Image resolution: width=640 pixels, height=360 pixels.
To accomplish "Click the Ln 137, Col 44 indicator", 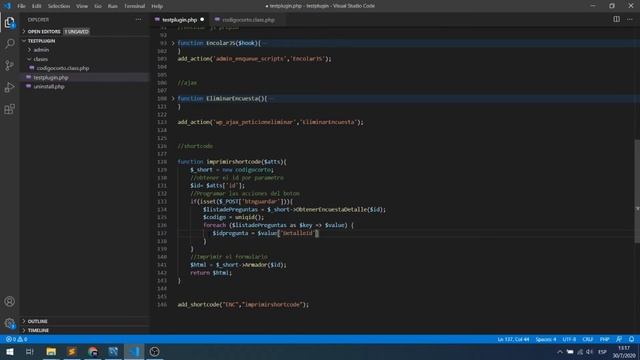I will [513, 339].
